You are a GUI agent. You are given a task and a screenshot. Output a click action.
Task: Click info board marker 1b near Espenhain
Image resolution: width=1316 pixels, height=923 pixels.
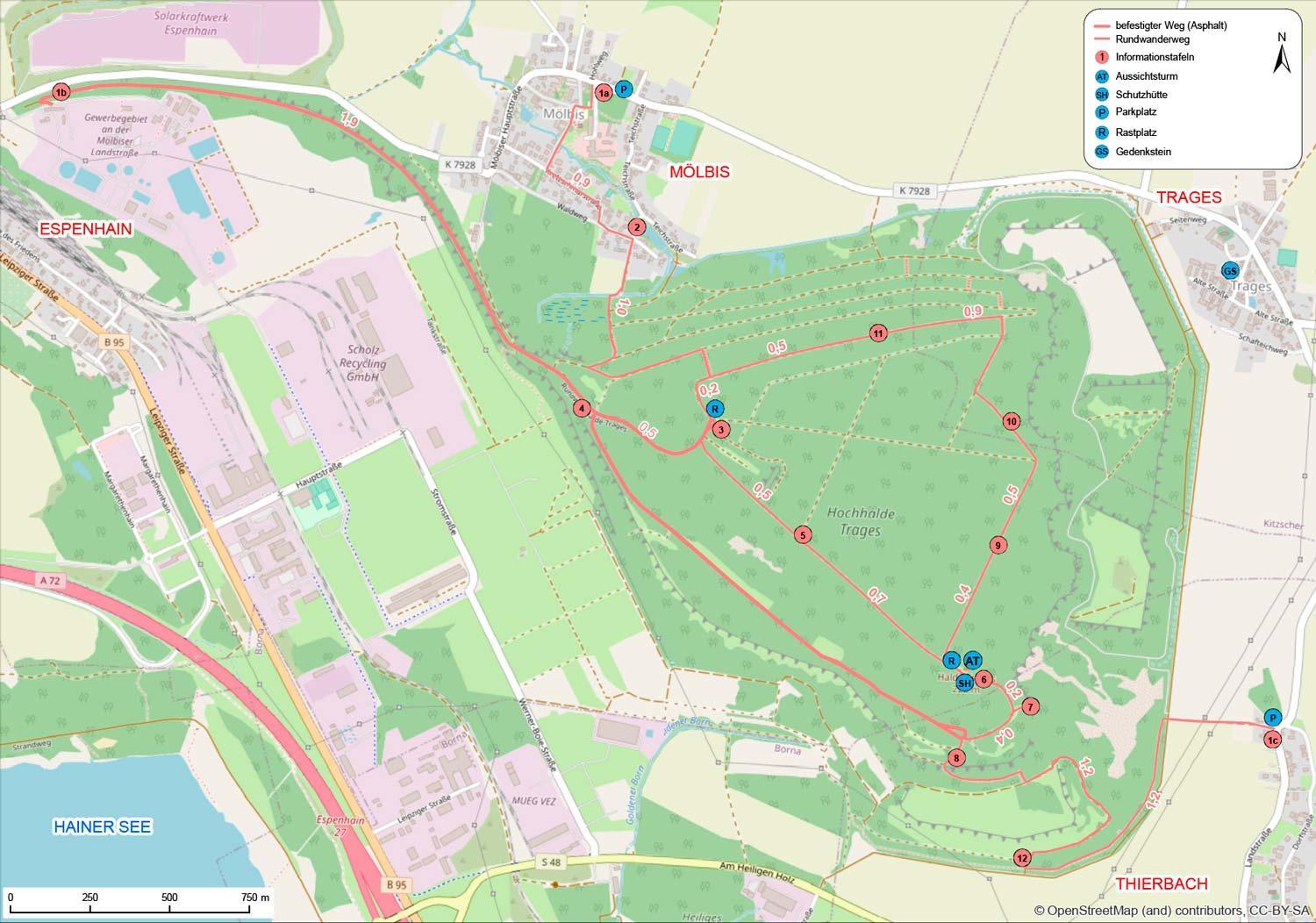pos(60,92)
